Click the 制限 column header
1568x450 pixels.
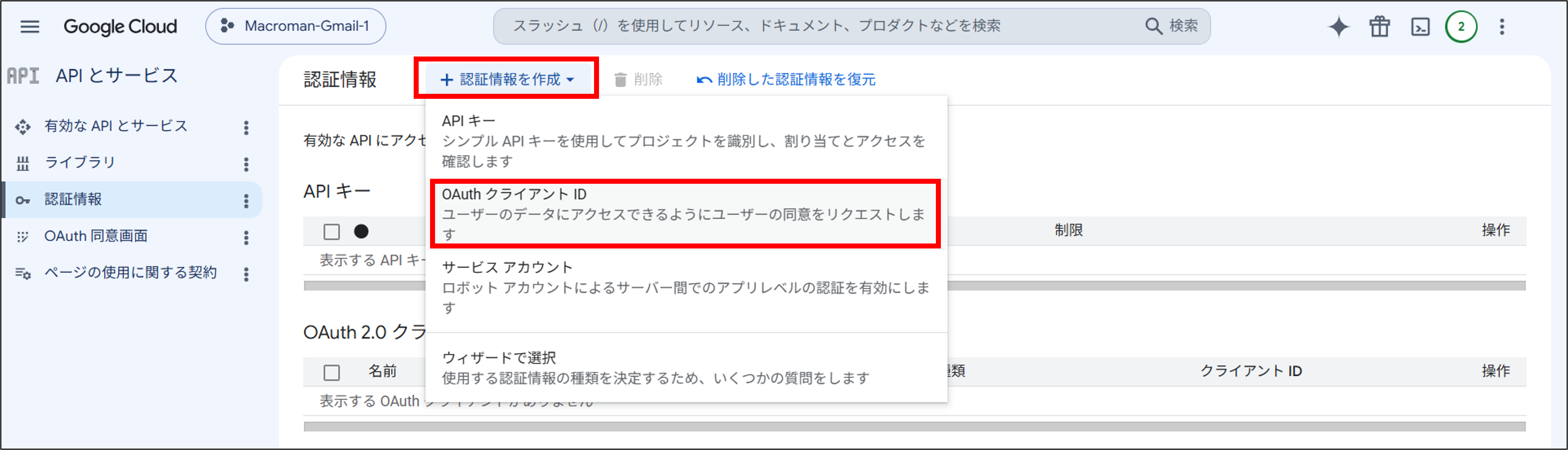(x=1068, y=230)
